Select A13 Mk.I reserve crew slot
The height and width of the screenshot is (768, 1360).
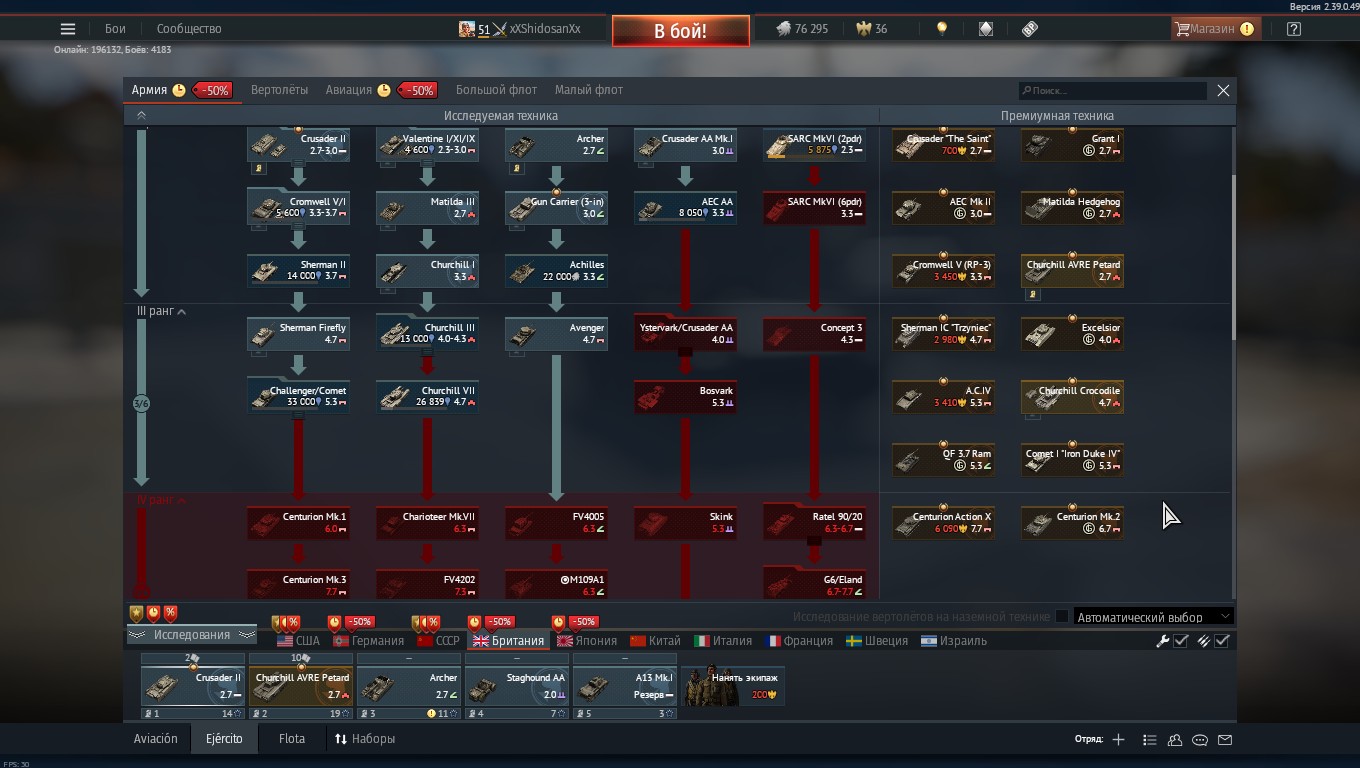click(624, 686)
